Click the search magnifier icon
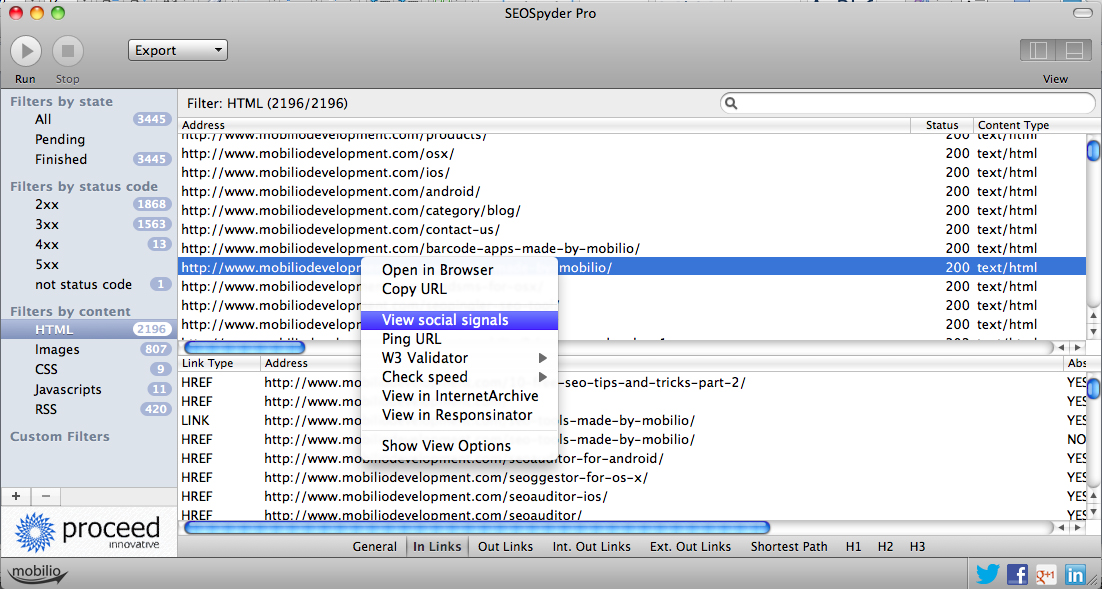The image size is (1102, 589). pyautogui.click(x=731, y=103)
